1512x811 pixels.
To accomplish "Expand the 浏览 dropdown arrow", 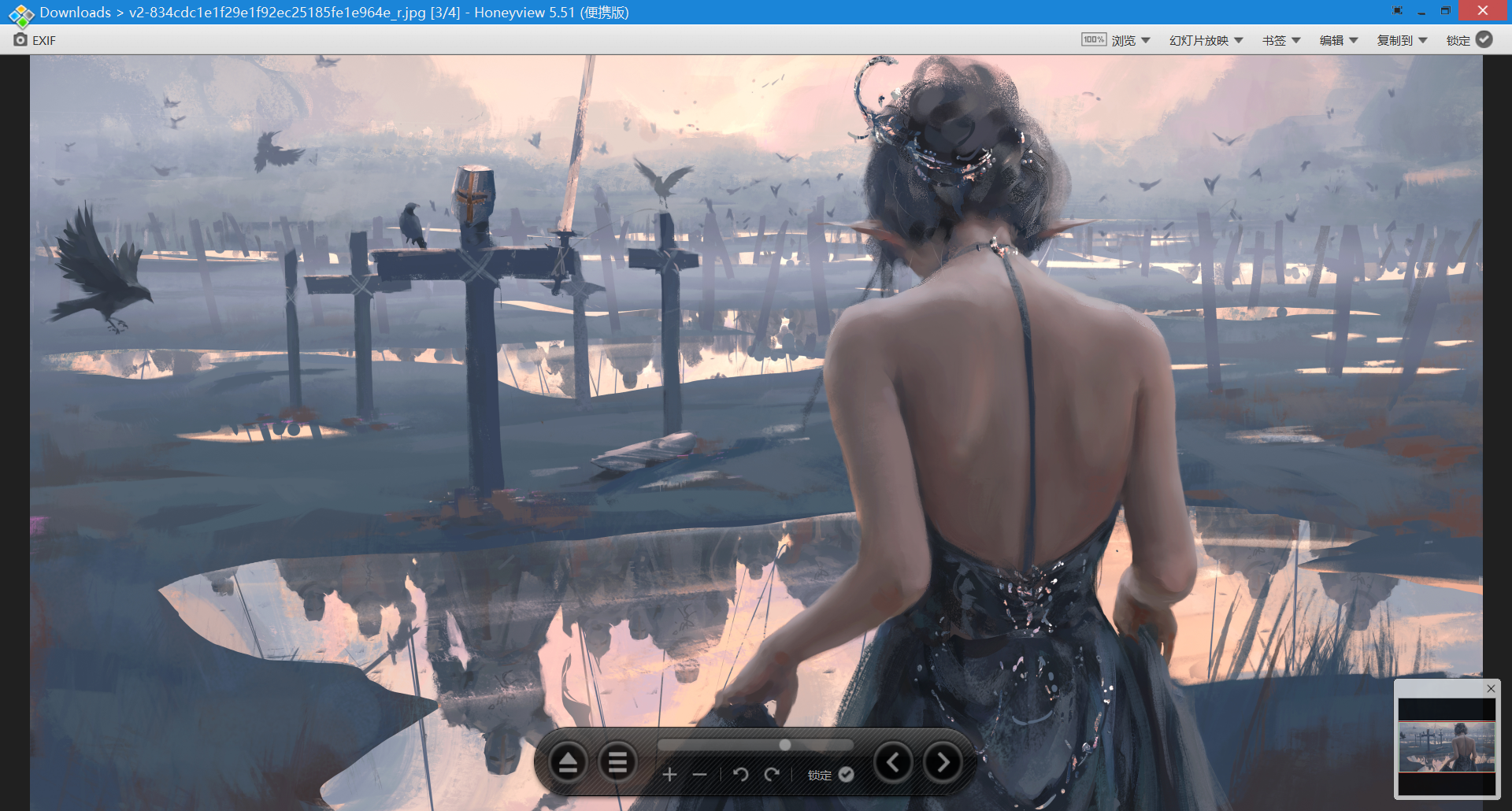I will coord(1146,40).
